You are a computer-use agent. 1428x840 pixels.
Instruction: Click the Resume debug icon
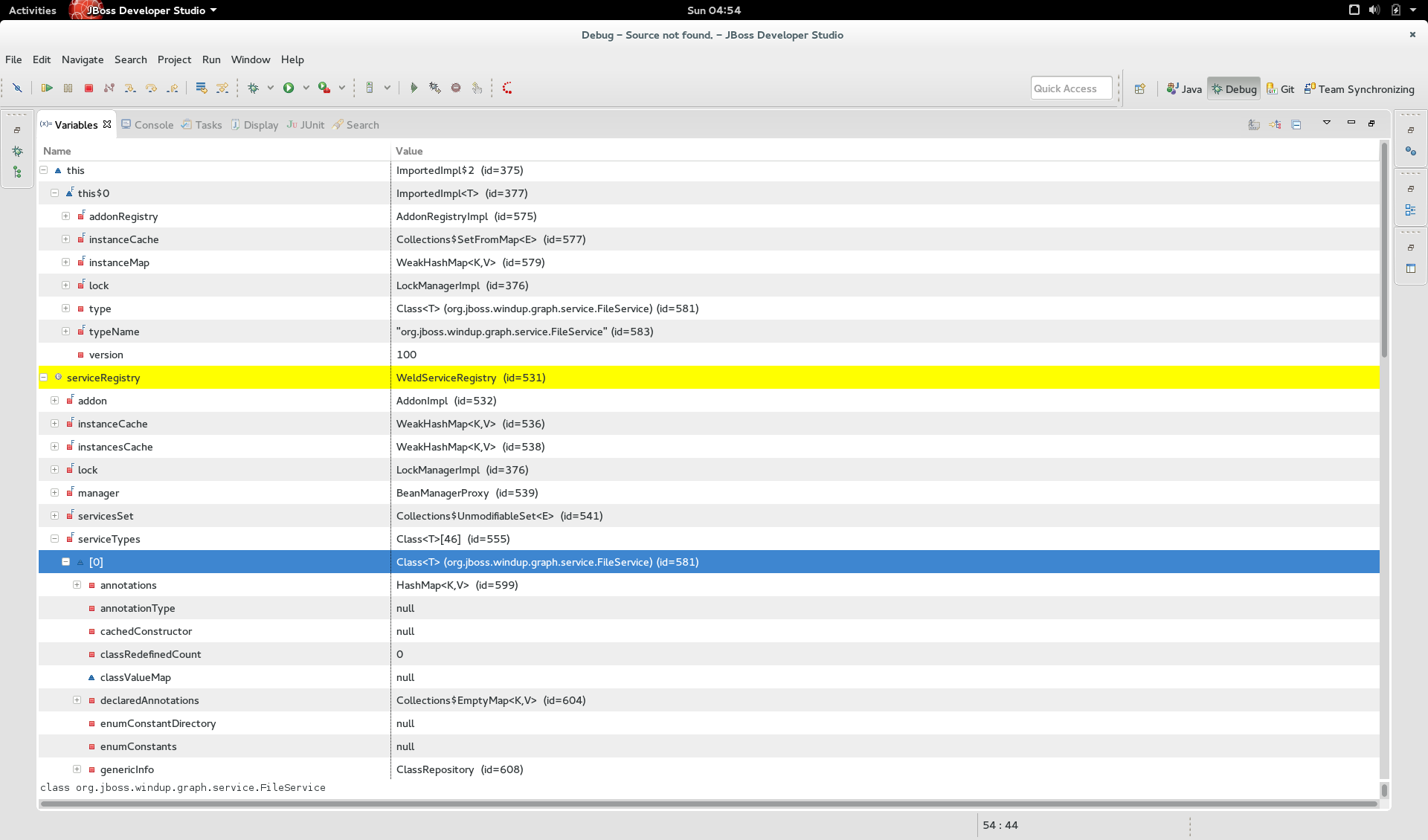pyautogui.click(x=47, y=88)
